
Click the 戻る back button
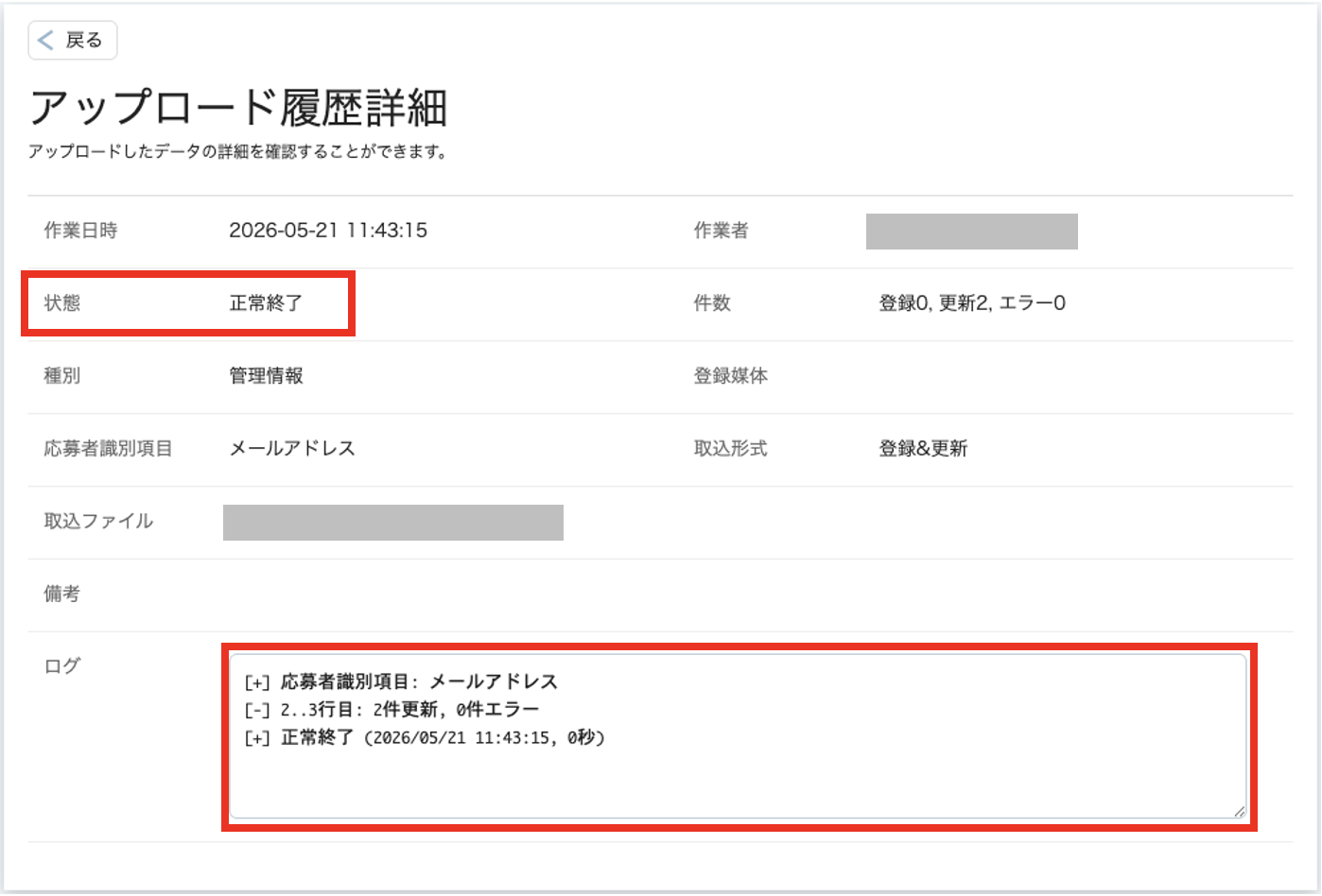(73, 41)
